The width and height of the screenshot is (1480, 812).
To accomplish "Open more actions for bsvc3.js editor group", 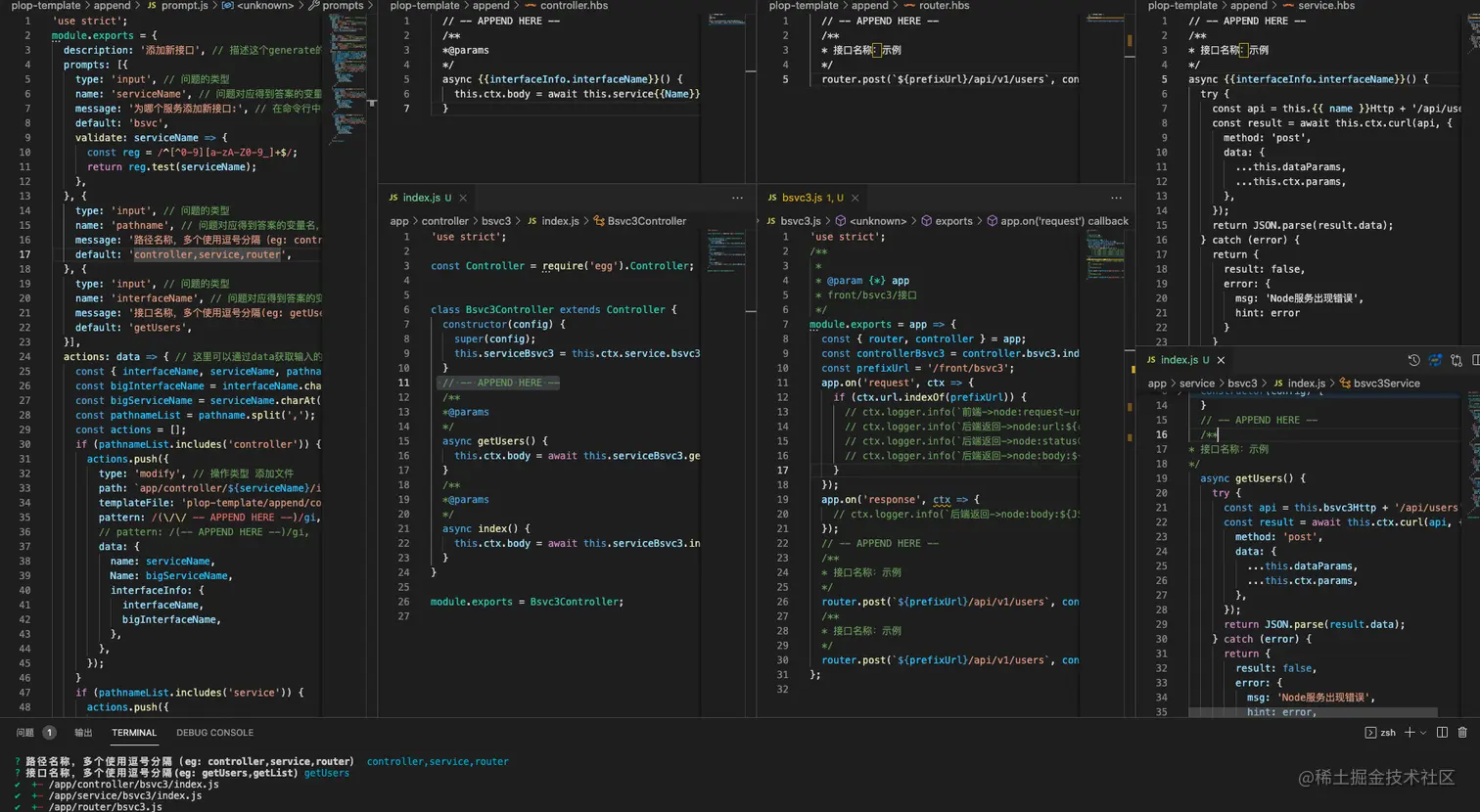I will [x=1116, y=198].
